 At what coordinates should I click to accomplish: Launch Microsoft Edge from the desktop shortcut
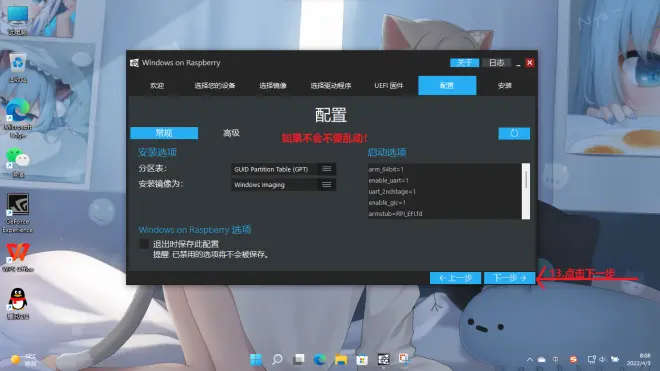(x=18, y=119)
